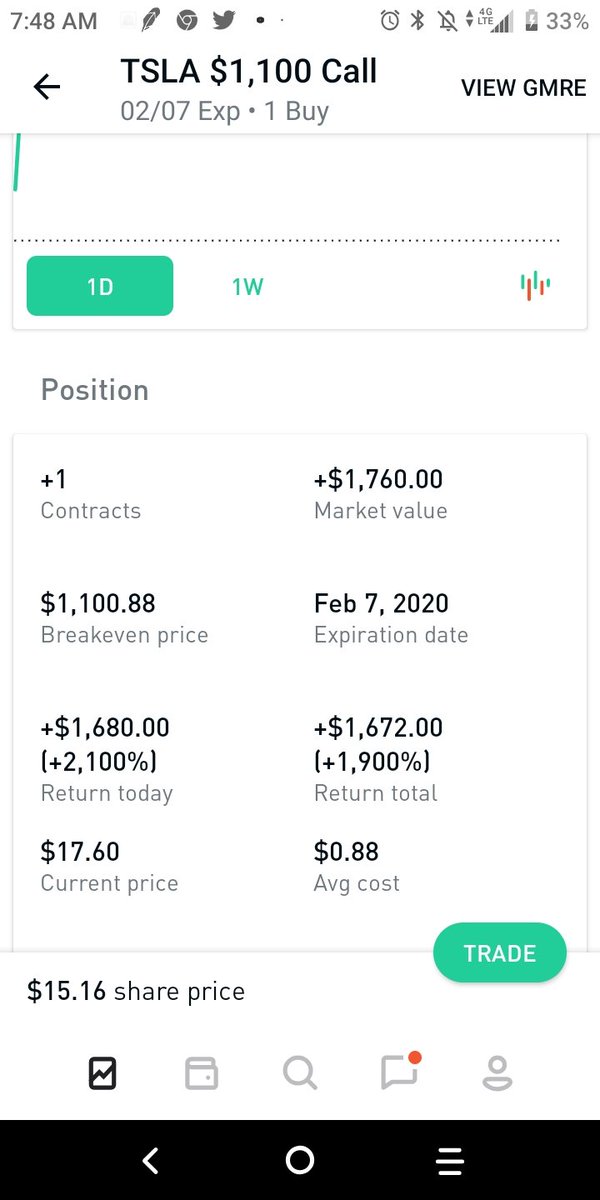Toggle the candlestick chart view icon
The height and width of the screenshot is (1200, 600).
coord(535,286)
